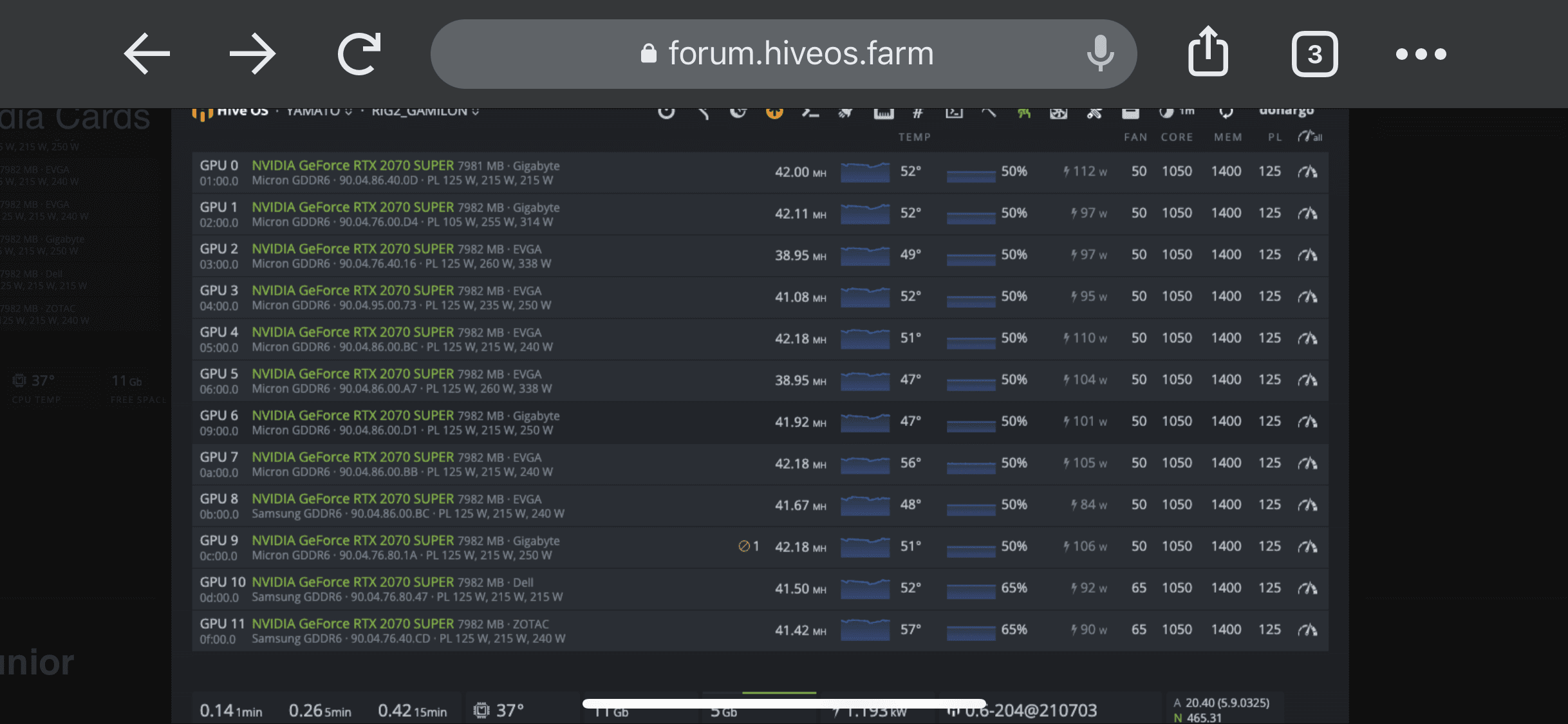Click GPU 4 memory clock value 1400
This screenshot has height=724, width=1568.
[x=1226, y=338]
